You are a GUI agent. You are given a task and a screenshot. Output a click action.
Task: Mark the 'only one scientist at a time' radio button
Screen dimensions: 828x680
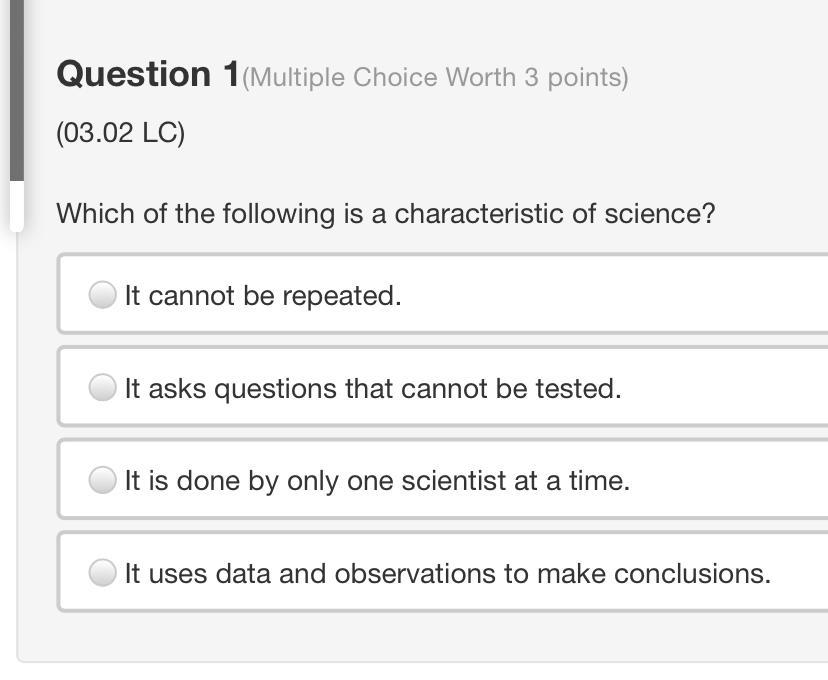pyautogui.click(x=102, y=481)
